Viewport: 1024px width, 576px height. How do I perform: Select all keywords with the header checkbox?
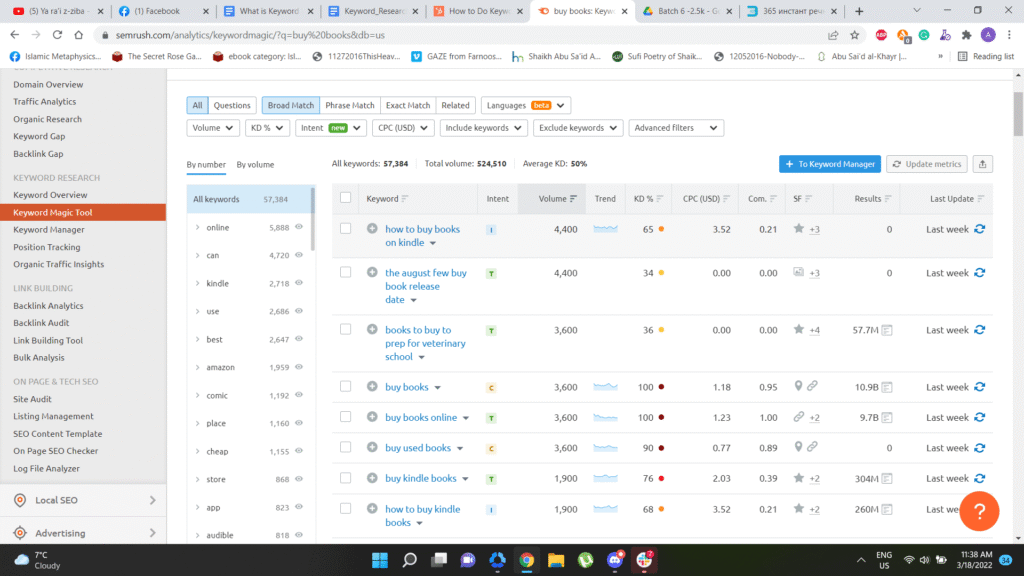point(345,198)
